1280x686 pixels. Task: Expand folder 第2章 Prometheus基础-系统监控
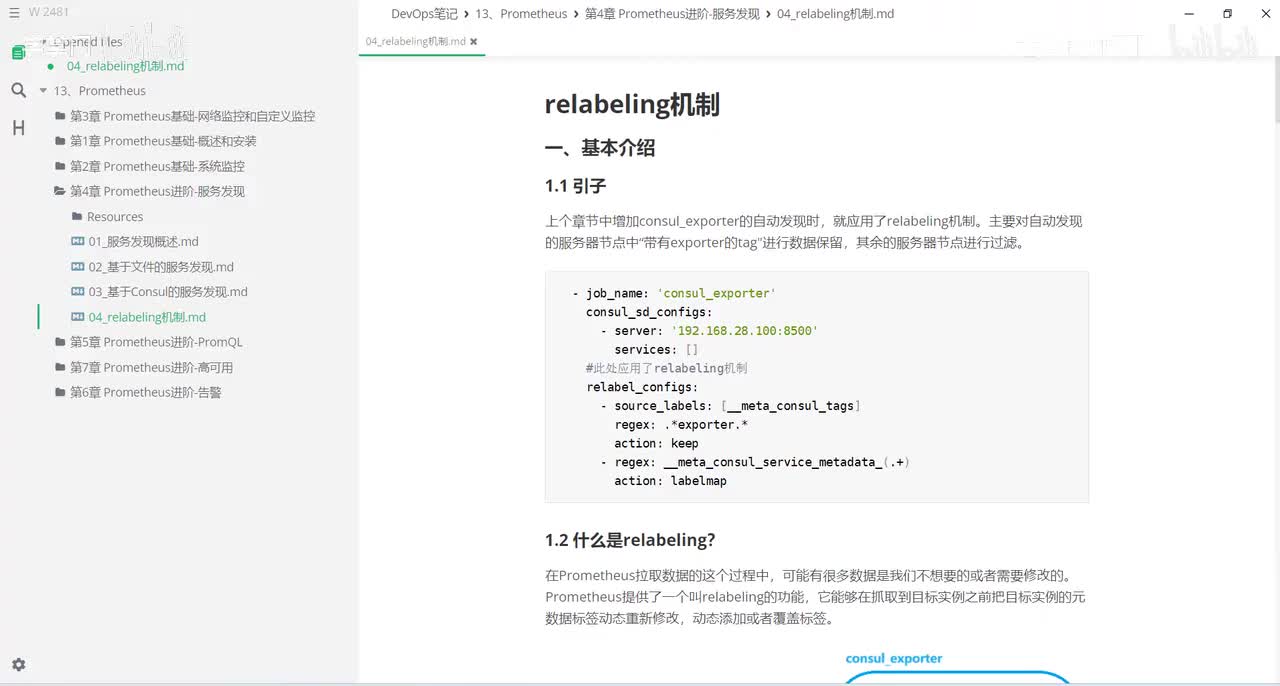point(157,166)
